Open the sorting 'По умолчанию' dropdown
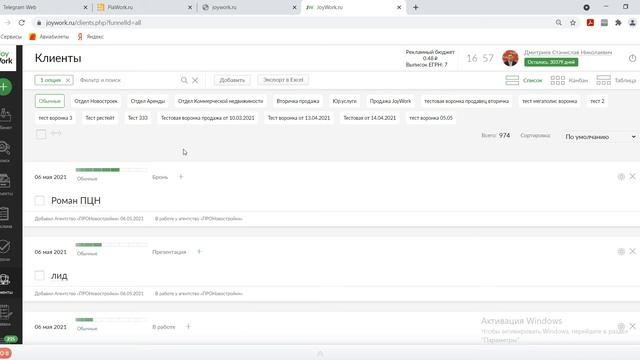 coord(600,137)
